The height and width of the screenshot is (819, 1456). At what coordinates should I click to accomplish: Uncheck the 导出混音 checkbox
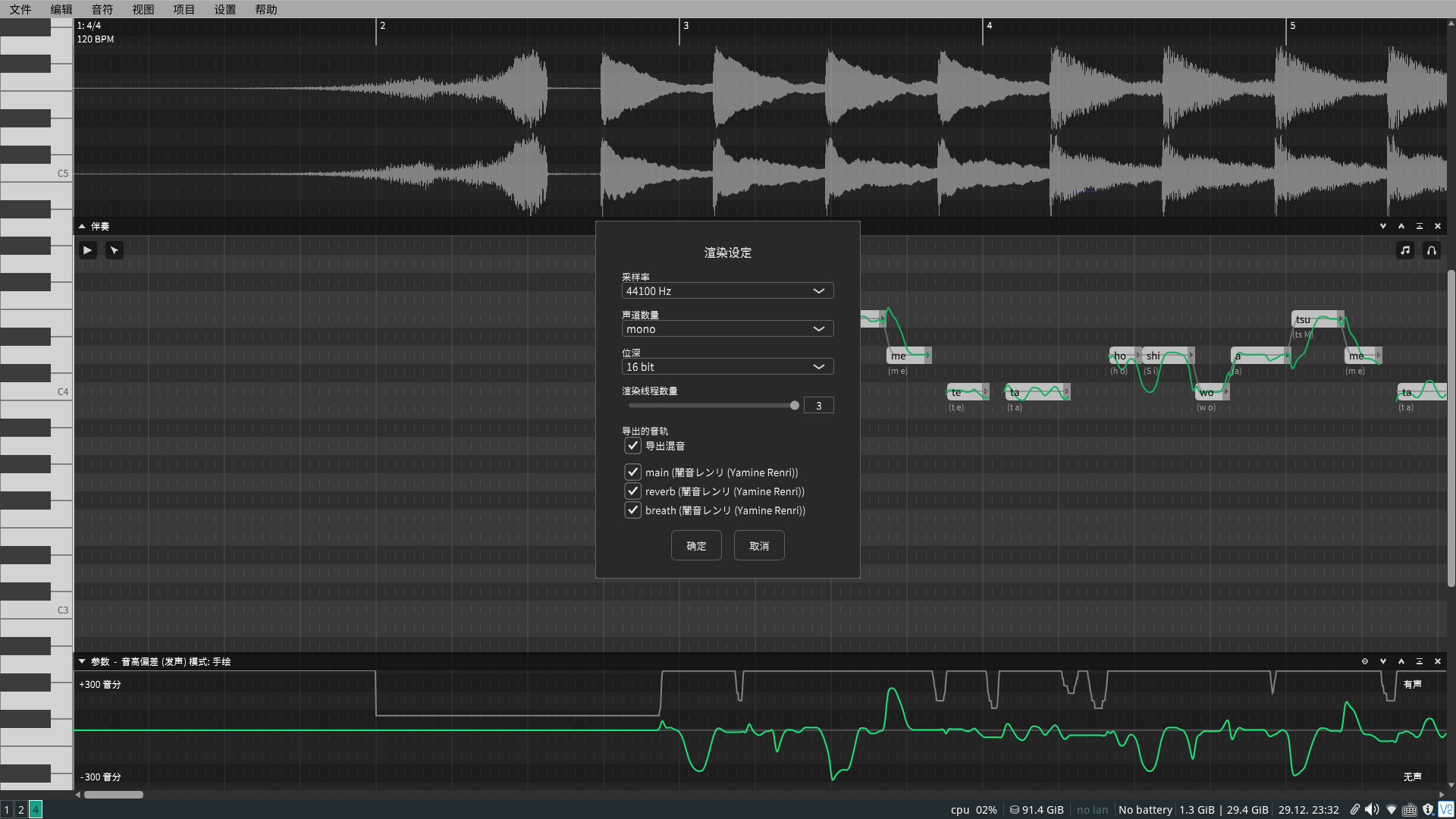[632, 446]
